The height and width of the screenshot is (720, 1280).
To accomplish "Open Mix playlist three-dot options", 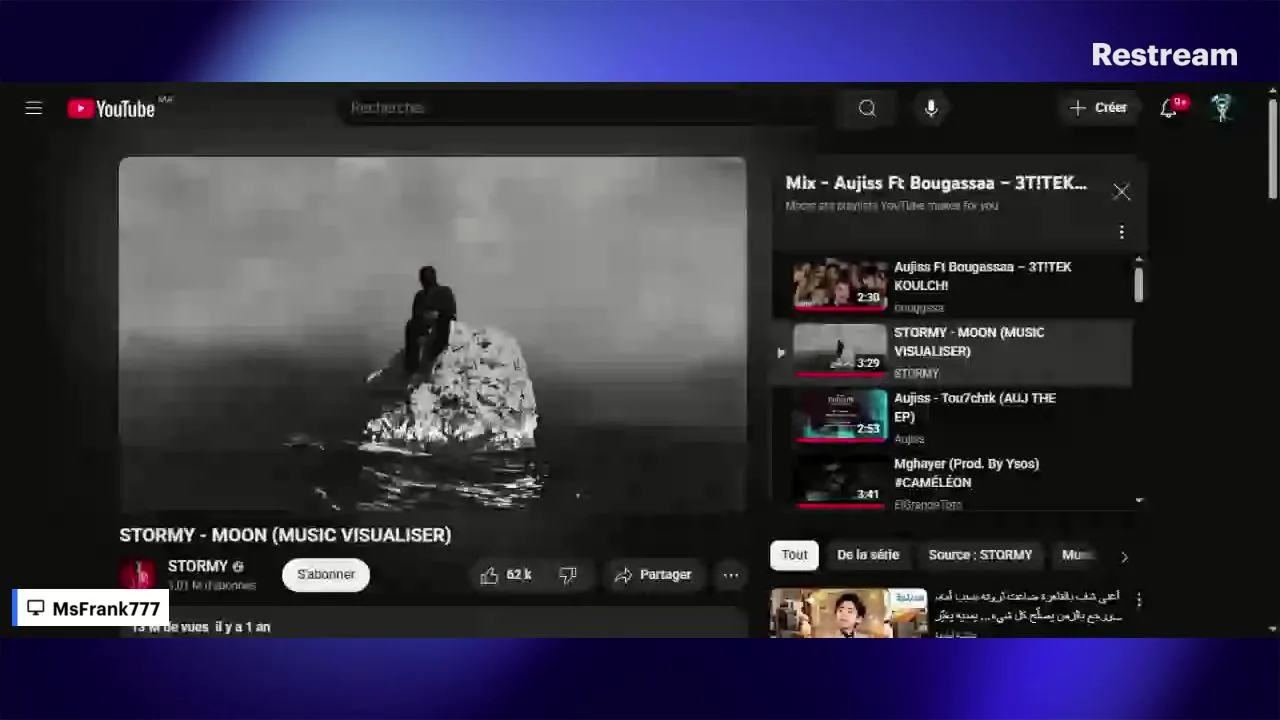I will [x=1121, y=232].
